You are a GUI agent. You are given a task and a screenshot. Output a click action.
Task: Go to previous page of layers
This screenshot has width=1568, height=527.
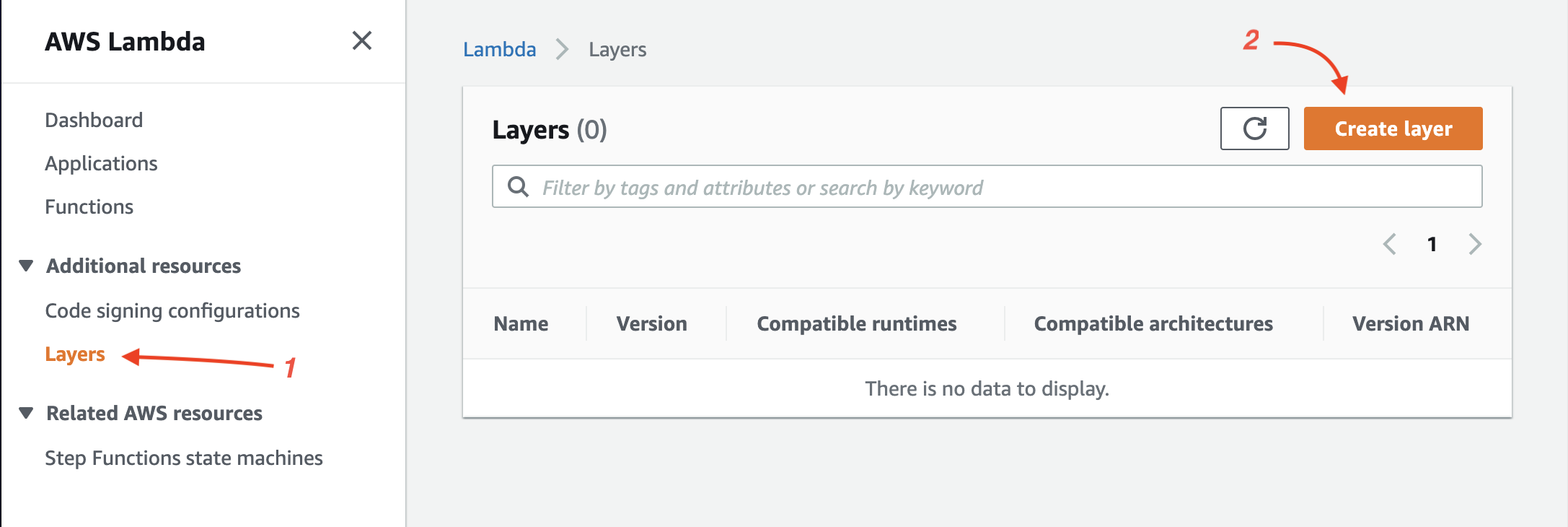(1390, 244)
